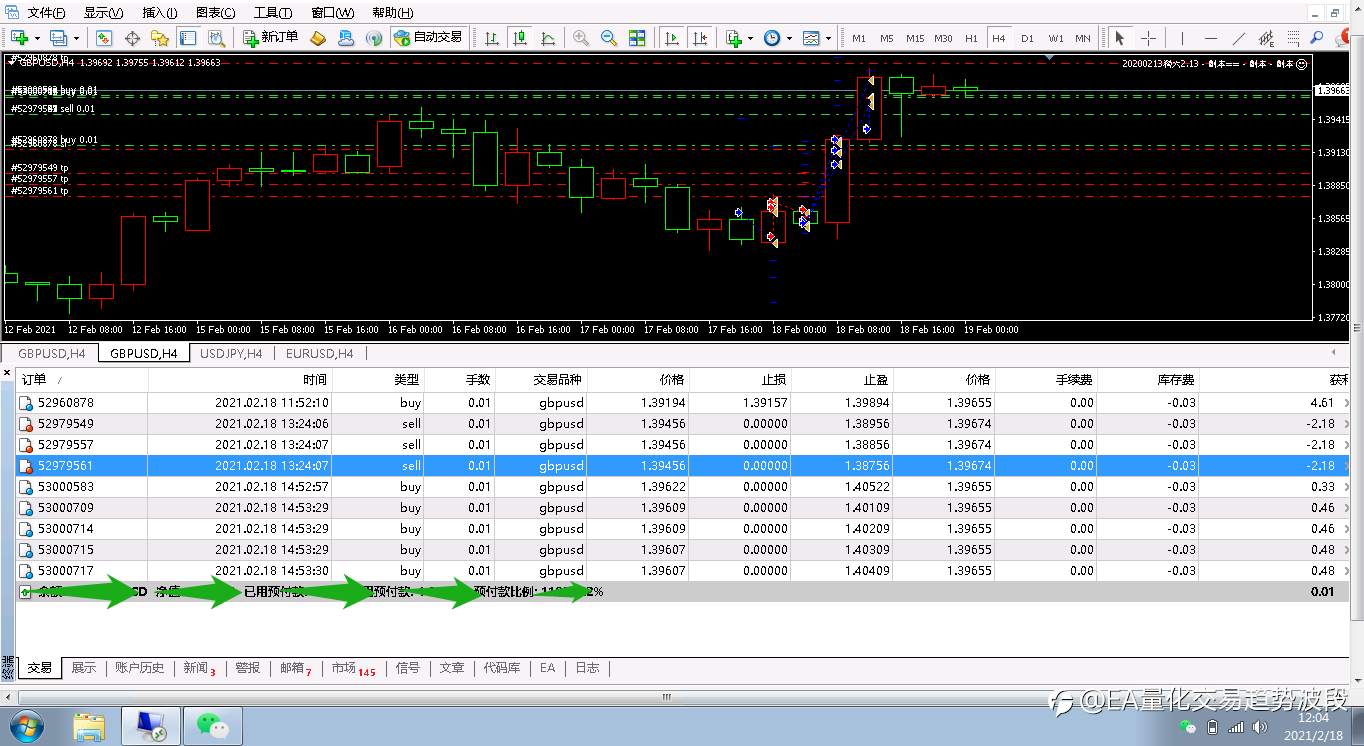Viewport: 1364px width, 746px height.
Task: Open the profiles toolbar icon
Action: (x=58, y=38)
